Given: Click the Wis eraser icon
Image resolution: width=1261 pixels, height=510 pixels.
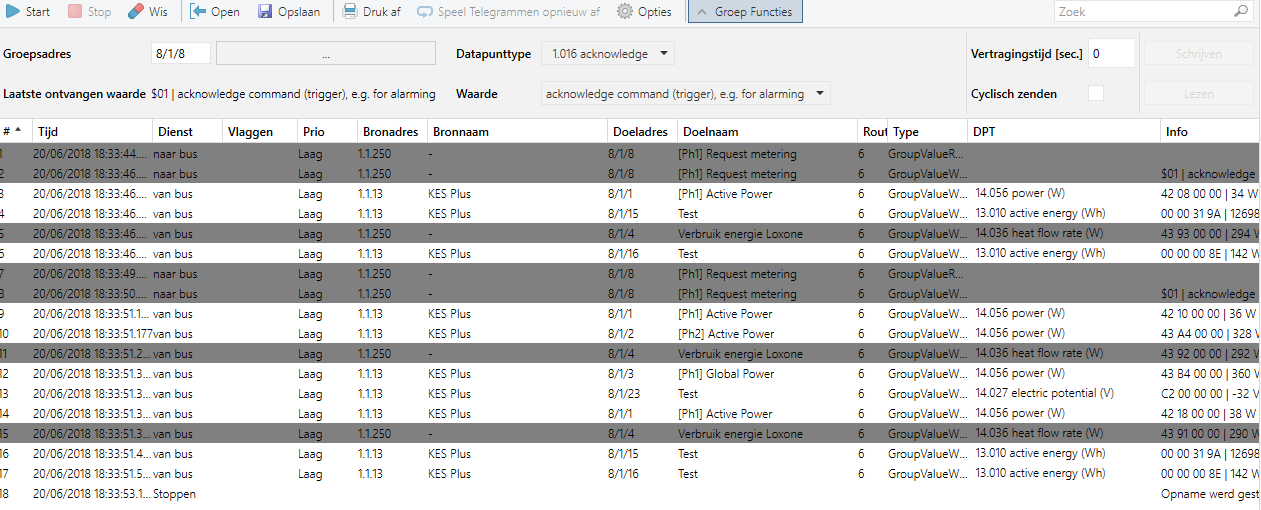Looking at the screenshot, I should [x=136, y=12].
